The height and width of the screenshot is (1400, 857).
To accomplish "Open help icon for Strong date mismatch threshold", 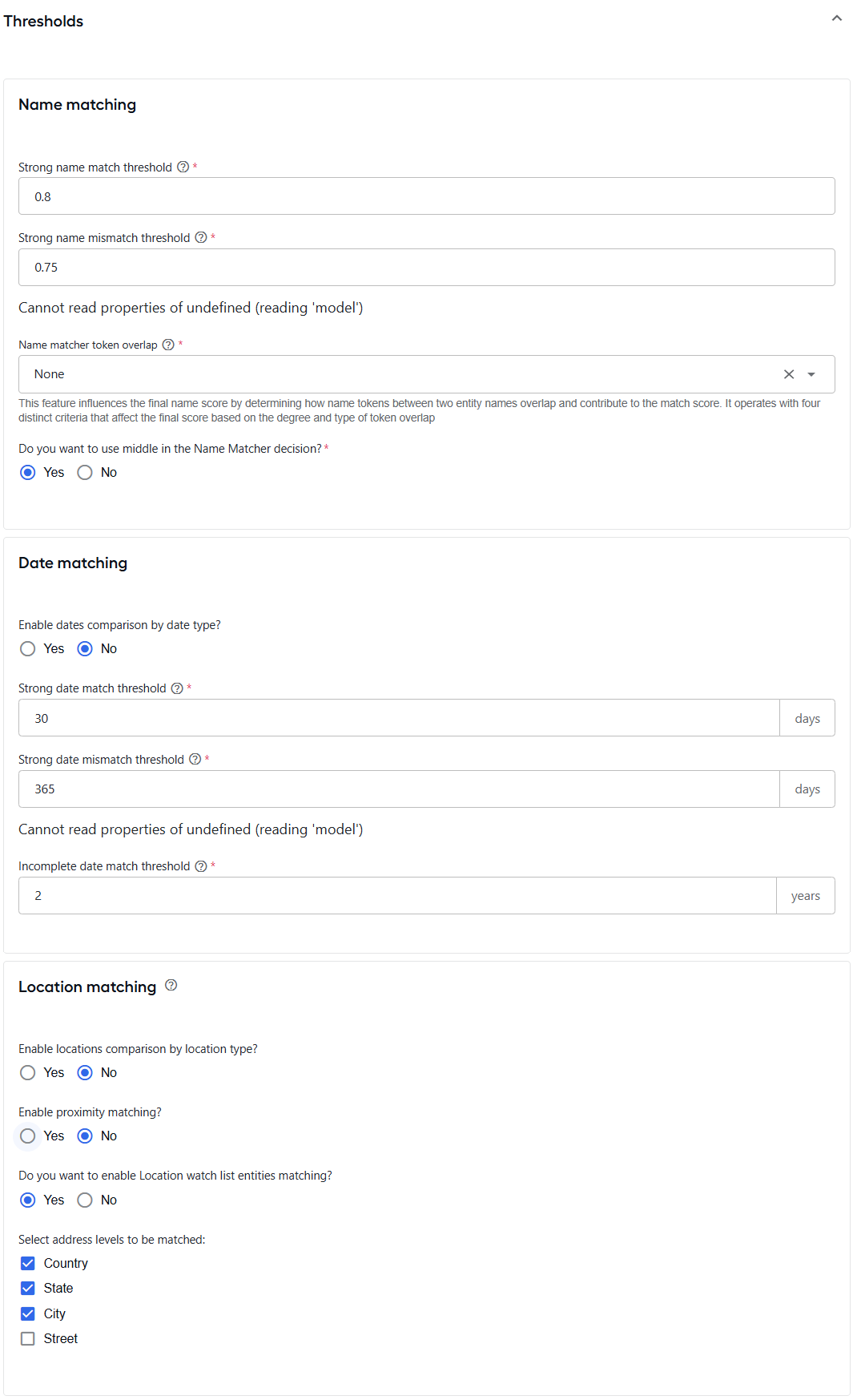I will pos(195,759).
